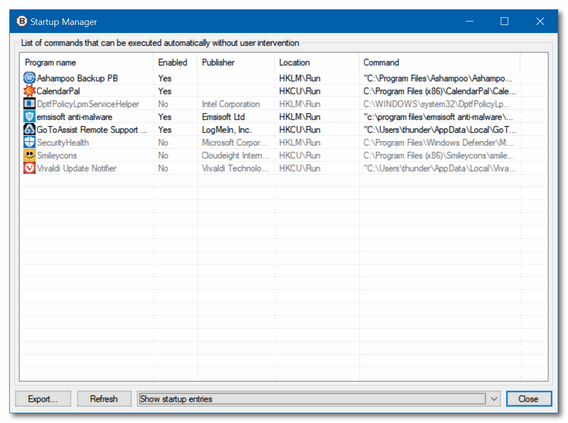Click the Close button at bottom right
Screen dimensions: 568x423
point(529,399)
